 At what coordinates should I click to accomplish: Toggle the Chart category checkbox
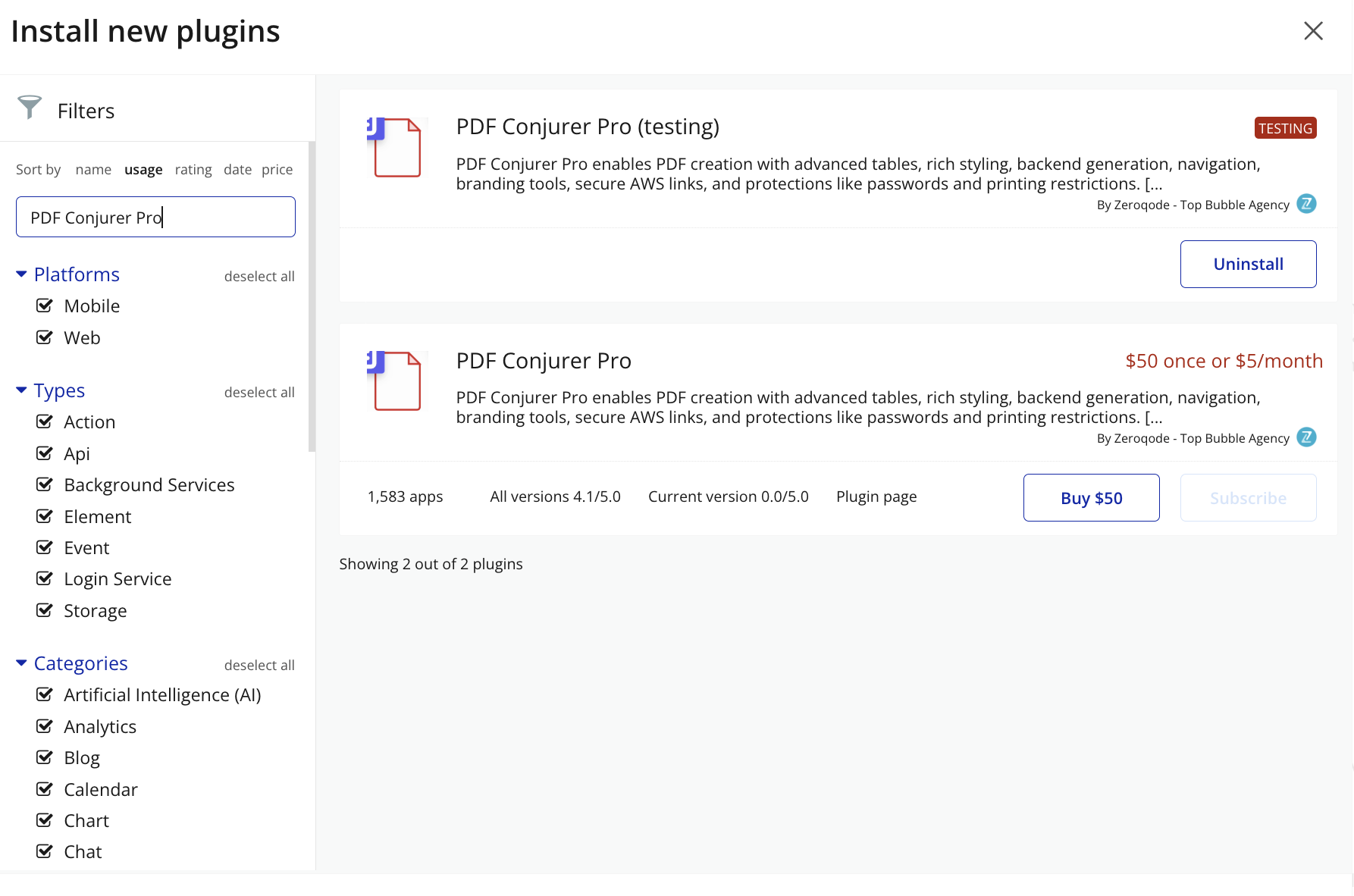click(45, 820)
